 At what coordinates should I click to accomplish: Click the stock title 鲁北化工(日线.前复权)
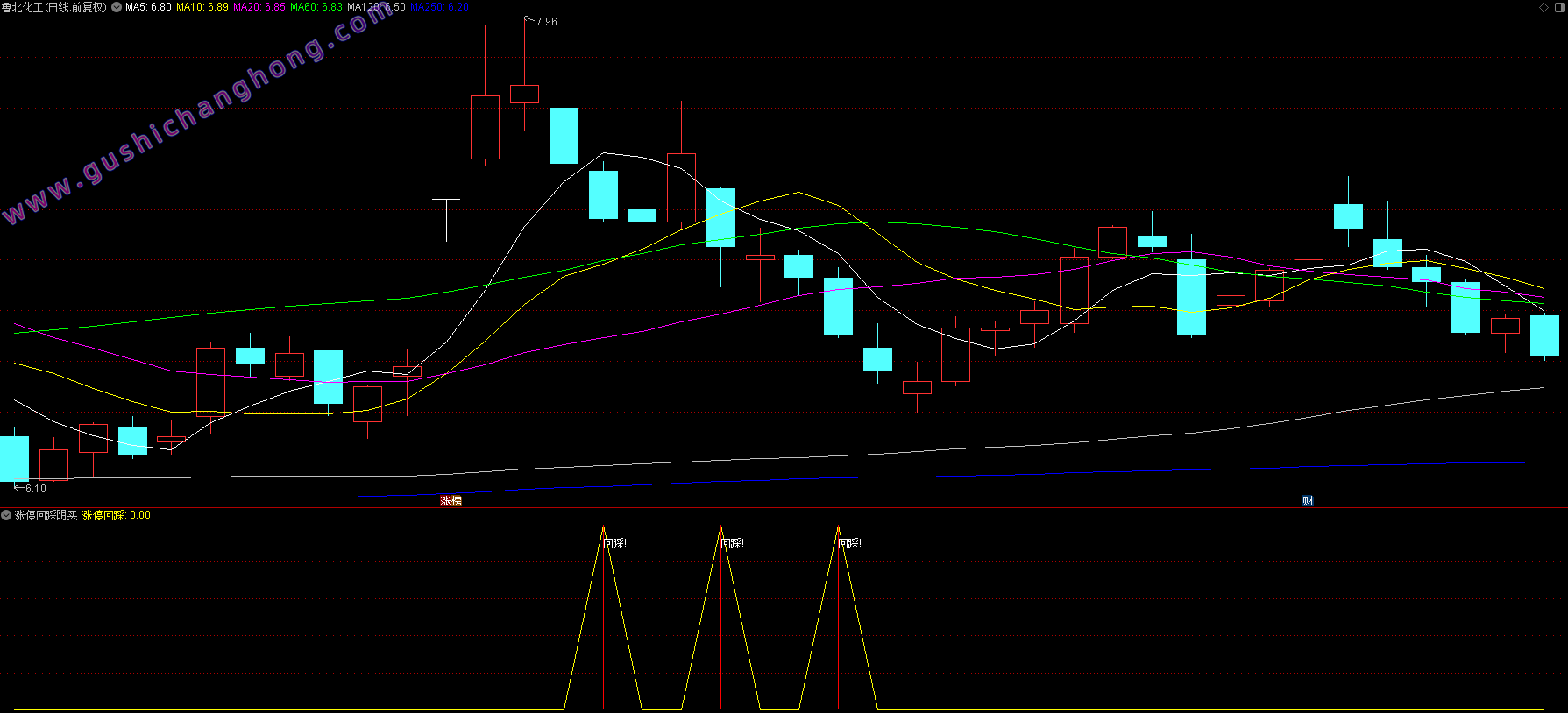coord(54,7)
